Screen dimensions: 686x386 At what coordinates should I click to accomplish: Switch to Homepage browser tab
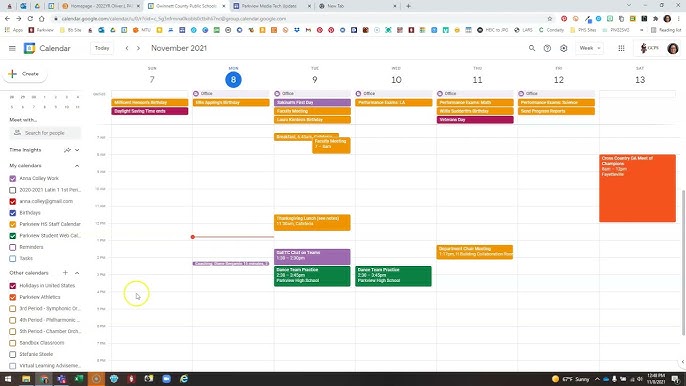pos(100,6)
